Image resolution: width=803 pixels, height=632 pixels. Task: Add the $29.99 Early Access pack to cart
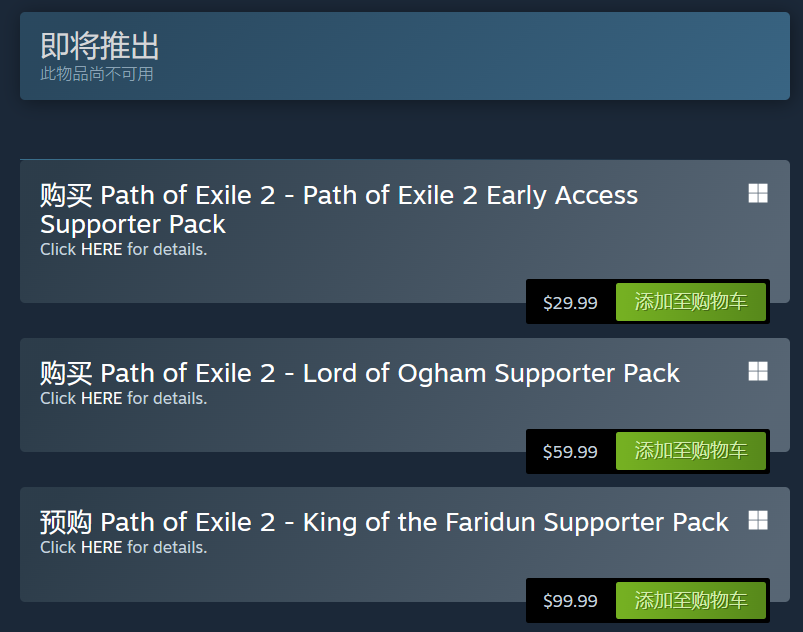(690, 302)
